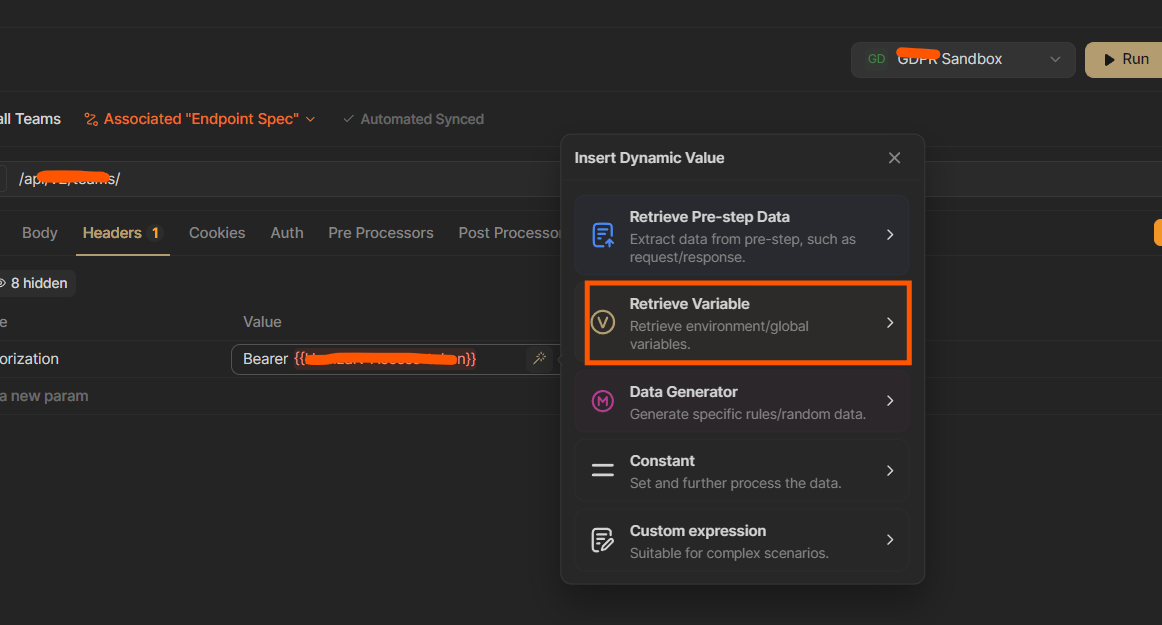
Task: Switch to the Auth tab
Action: tap(287, 233)
